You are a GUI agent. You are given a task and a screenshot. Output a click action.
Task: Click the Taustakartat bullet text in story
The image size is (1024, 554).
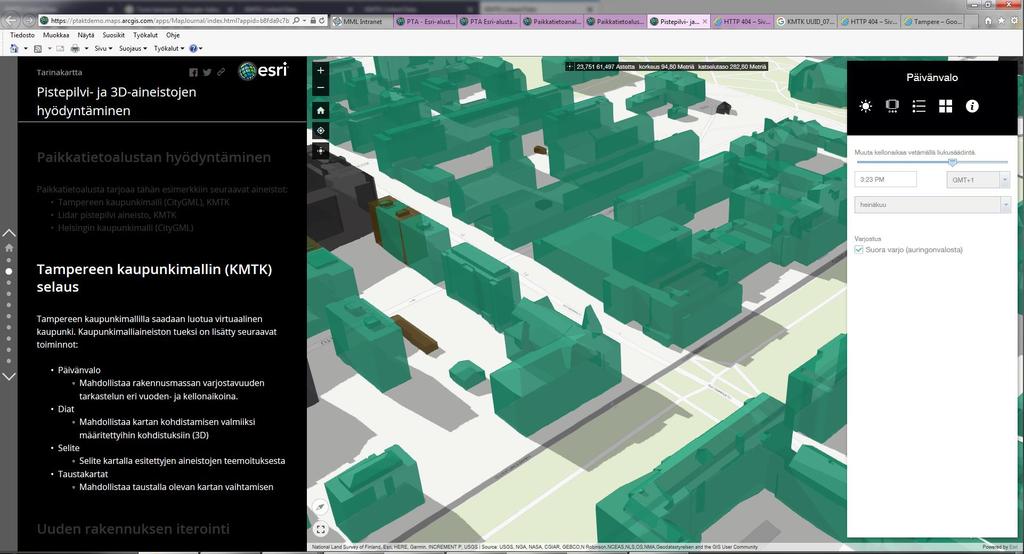click(x=83, y=474)
